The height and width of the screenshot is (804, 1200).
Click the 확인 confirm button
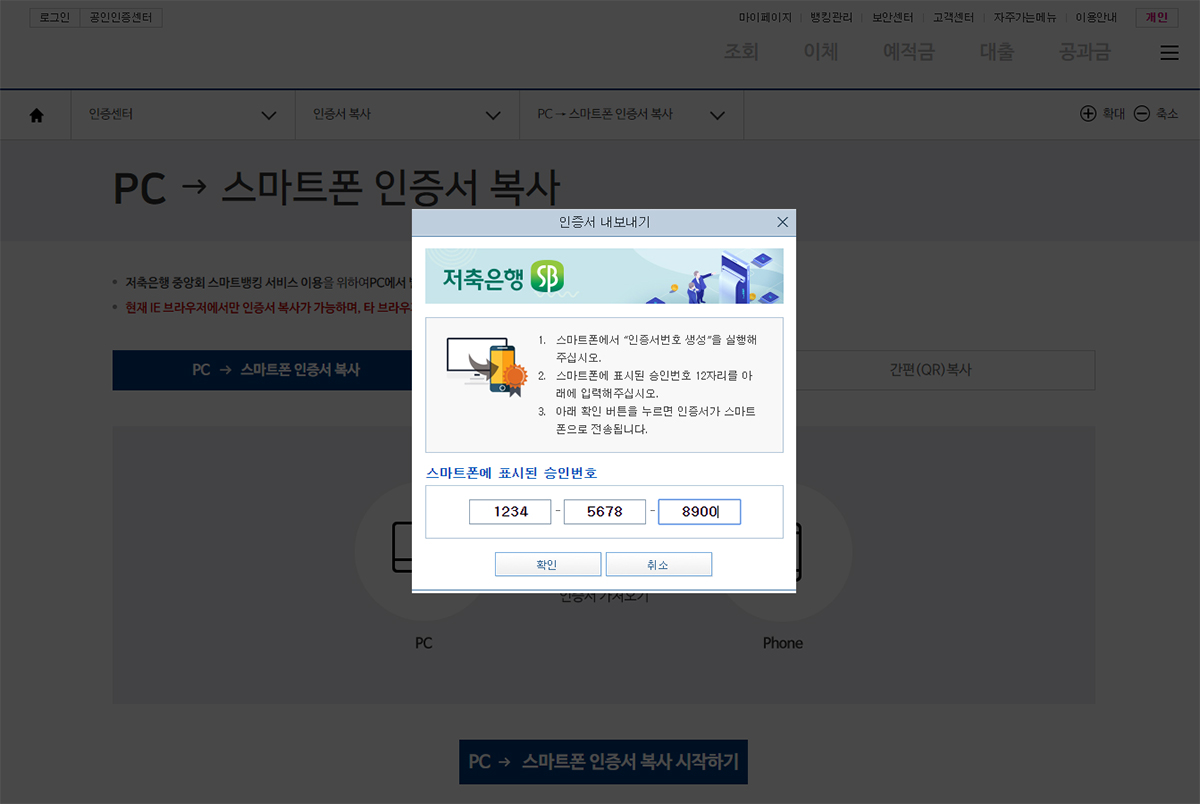[548, 563]
